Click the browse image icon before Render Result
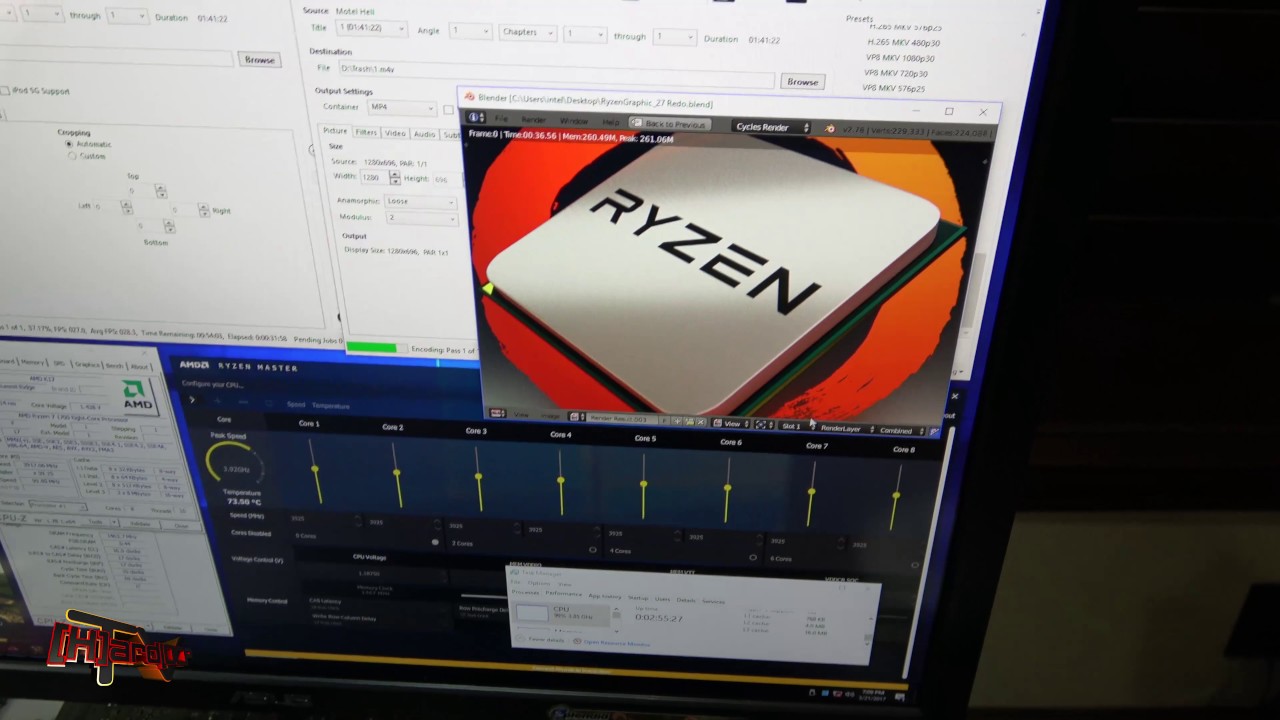The width and height of the screenshot is (1280, 720). point(576,417)
